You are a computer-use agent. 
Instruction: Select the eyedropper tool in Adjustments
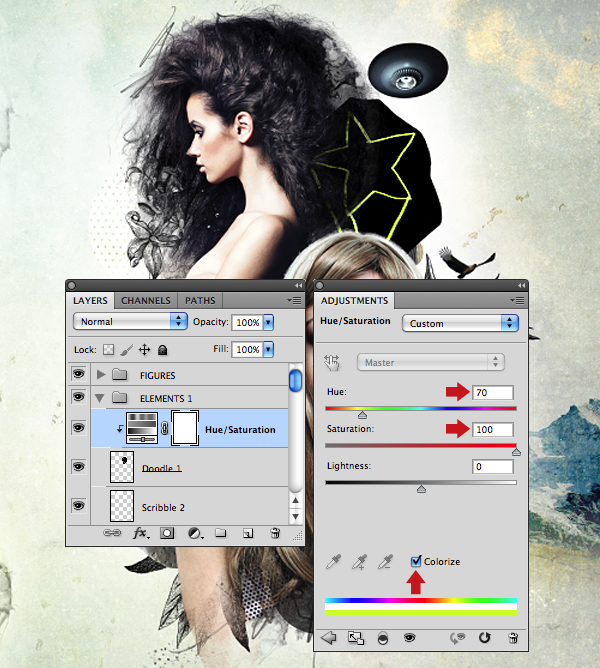(333, 561)
